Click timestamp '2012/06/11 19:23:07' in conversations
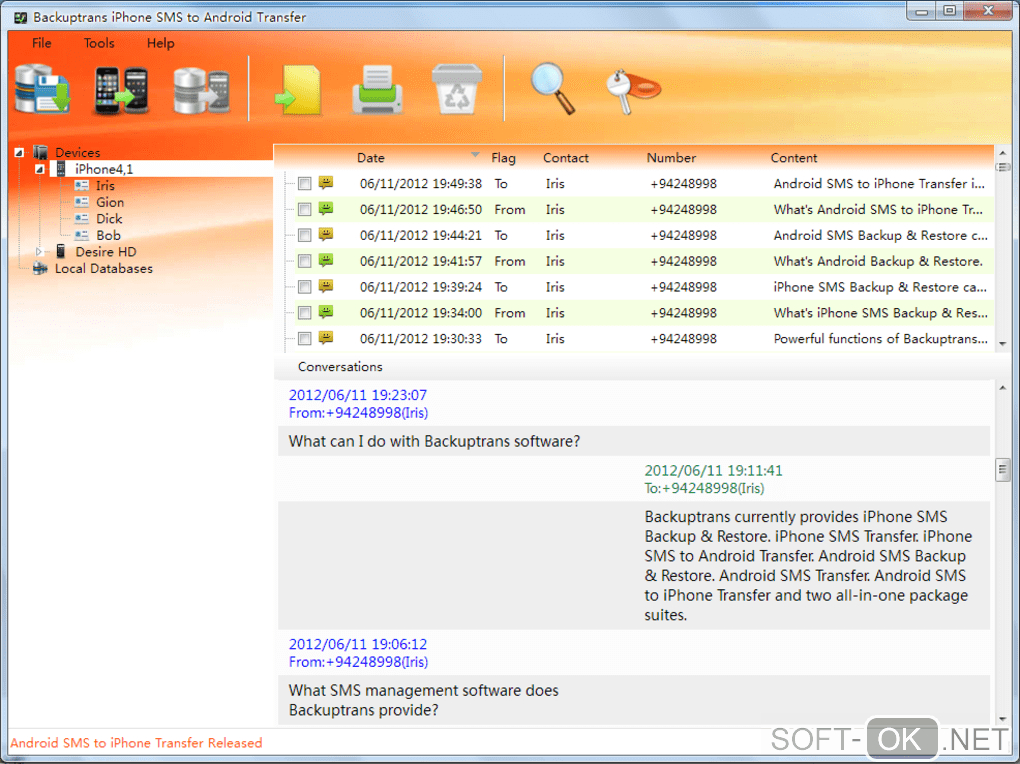Viewport: 1020px width, 764px height. click(357, 395)
